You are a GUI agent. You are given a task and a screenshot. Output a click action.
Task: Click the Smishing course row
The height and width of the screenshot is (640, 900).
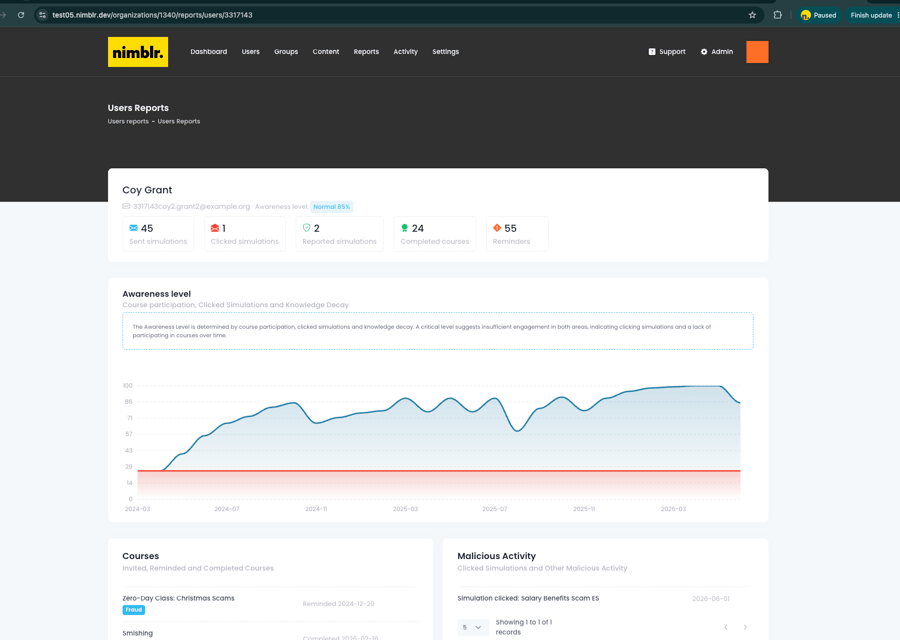tap(269, 634)
